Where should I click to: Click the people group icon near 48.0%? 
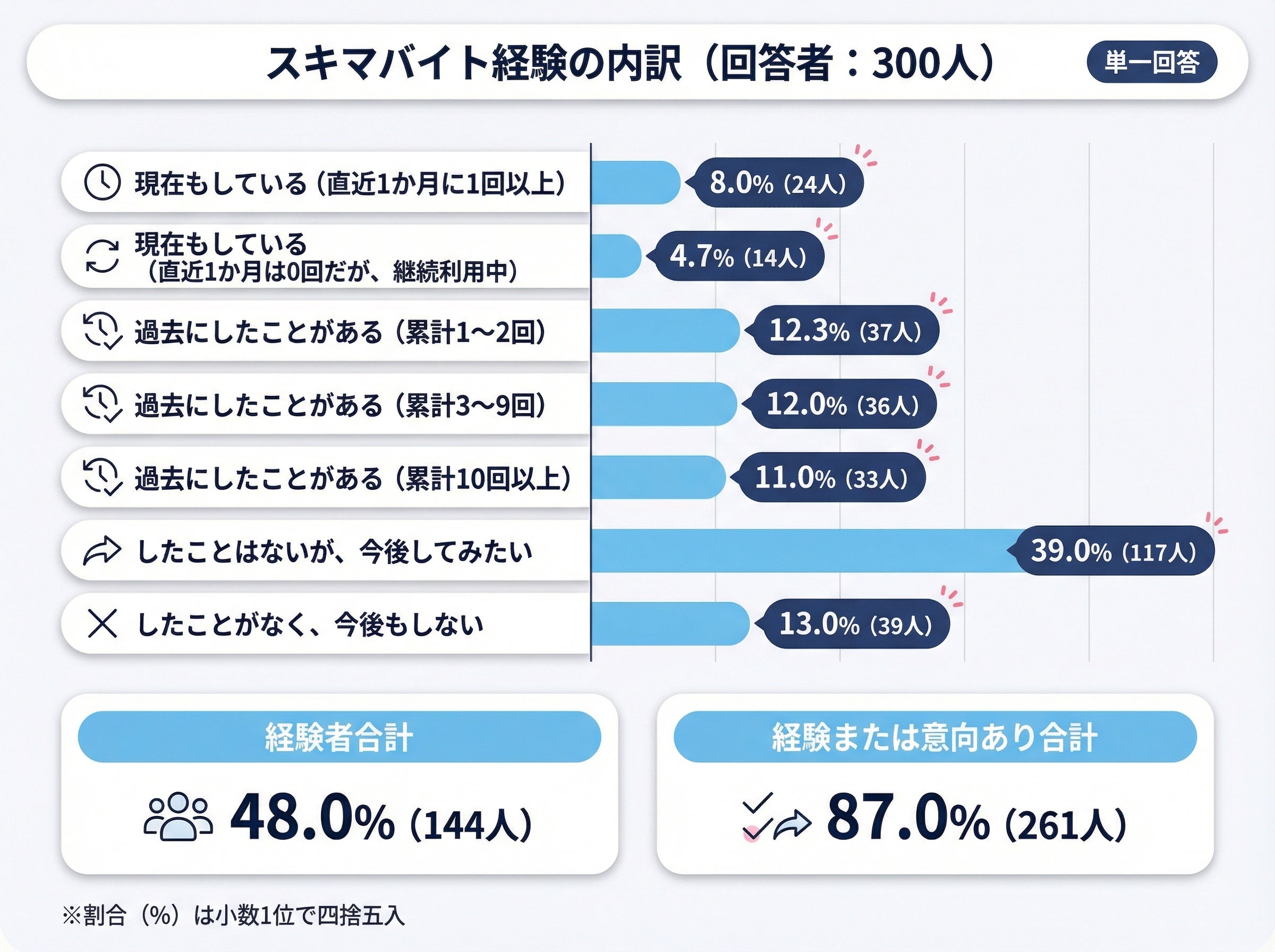coord(178,817)
